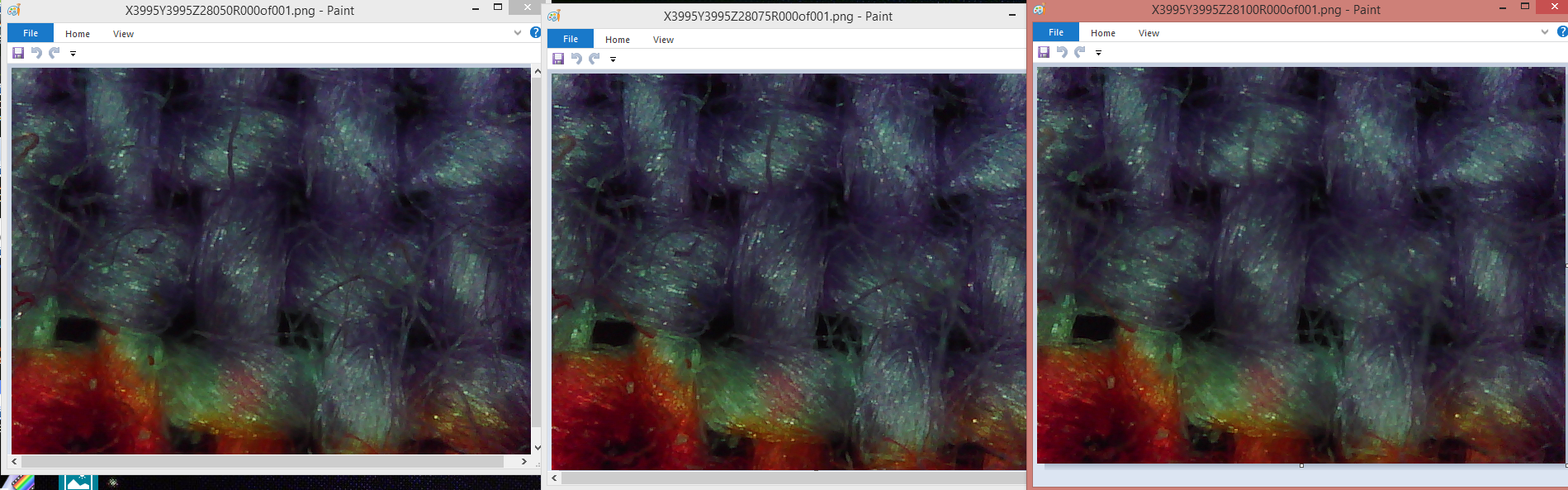Open Customize Quick Access Toolbar dropdown in Z28075
1568x490 pixels.
tap(613, 59)
